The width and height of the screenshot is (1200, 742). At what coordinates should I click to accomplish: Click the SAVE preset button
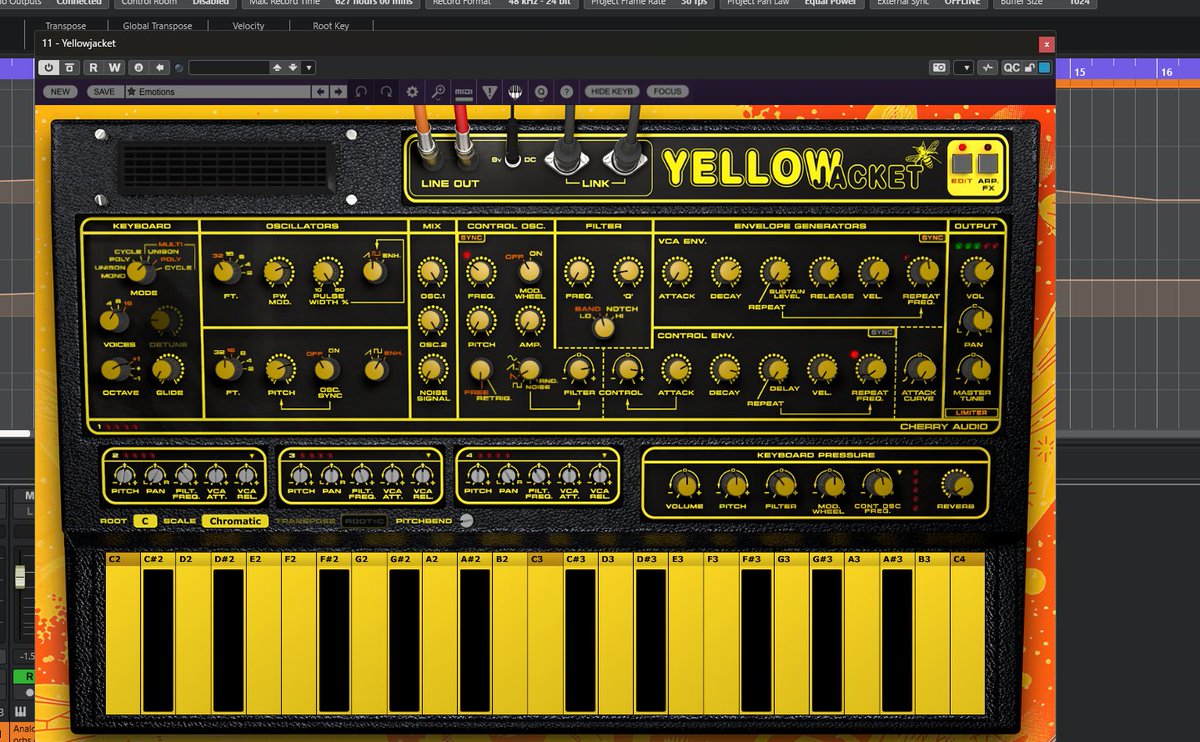103,91
